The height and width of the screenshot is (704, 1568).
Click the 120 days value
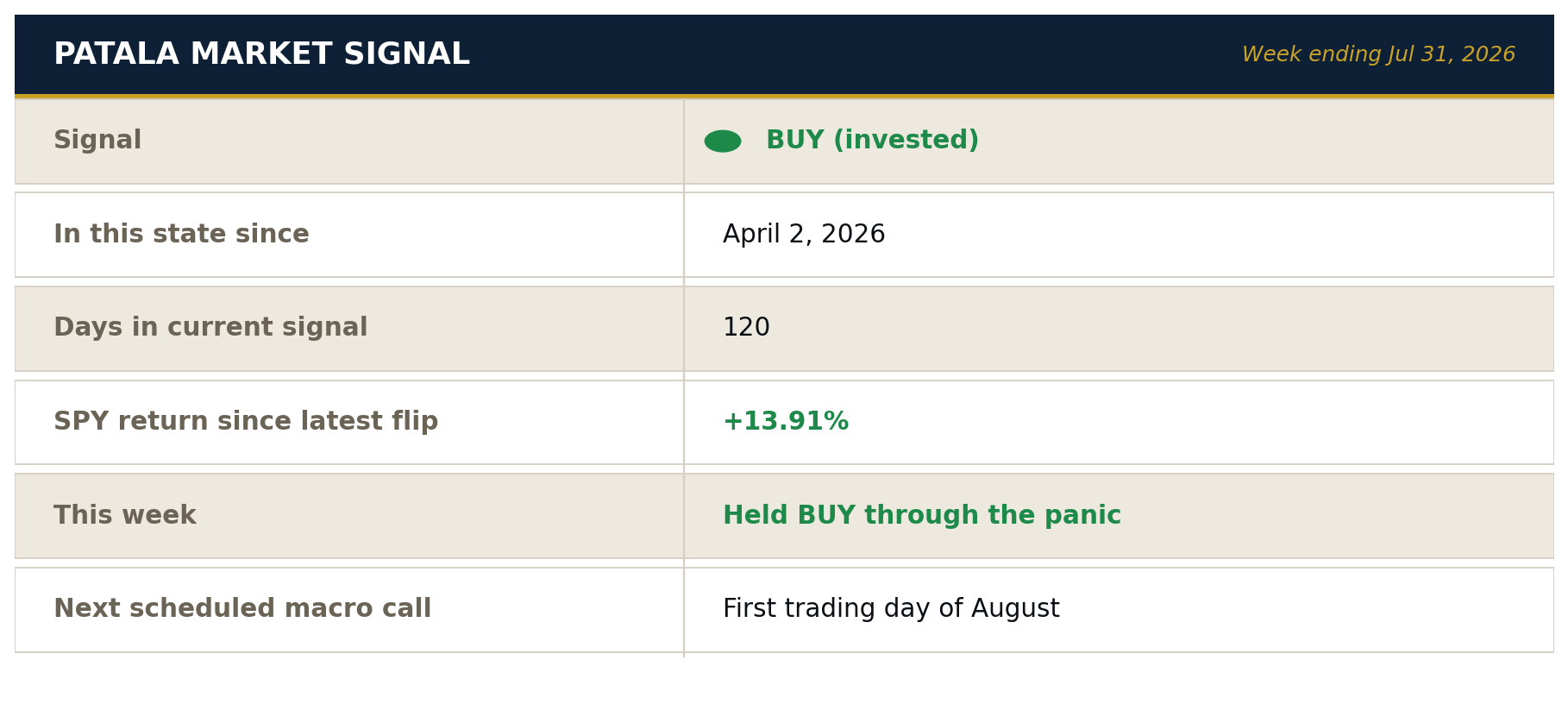point(746,328)
